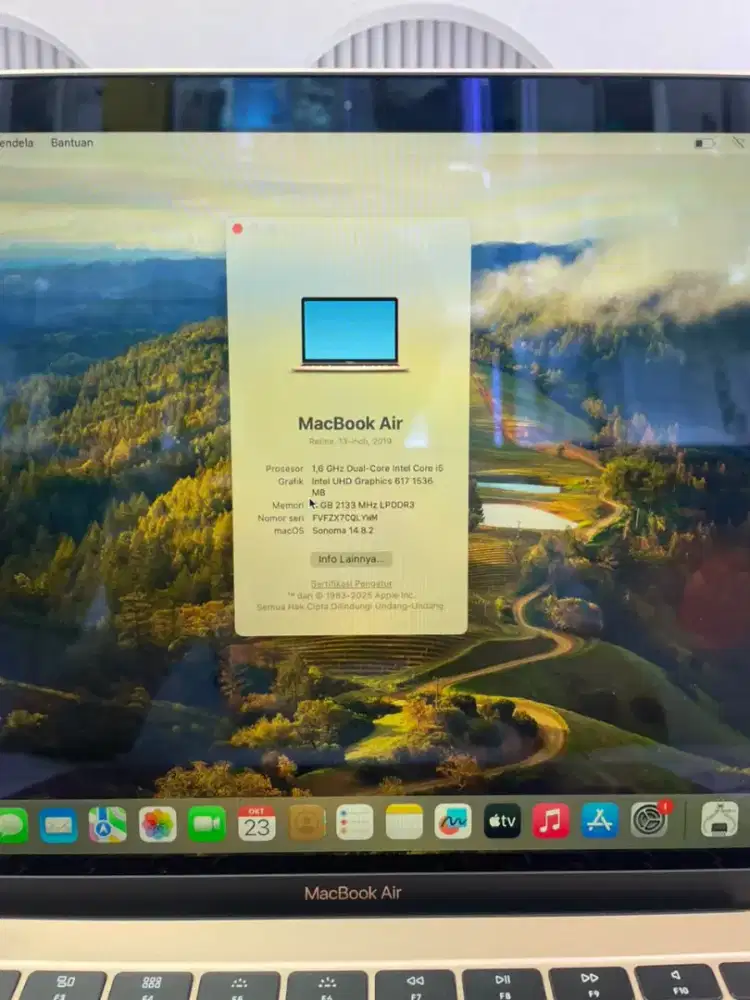Viewport: 750px width, 1000px height.
Task: Open the Apple TV app
Action: click(502, 821)
